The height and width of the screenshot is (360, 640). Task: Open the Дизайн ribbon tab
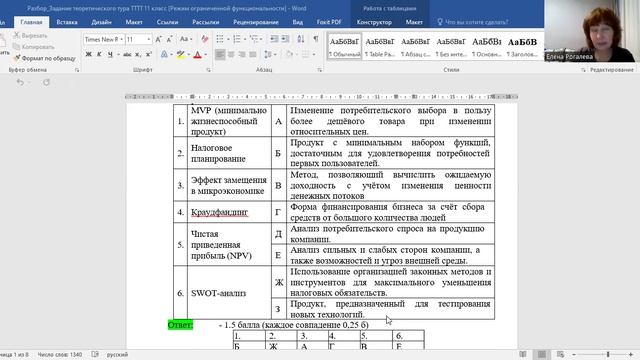click(101, 22)
